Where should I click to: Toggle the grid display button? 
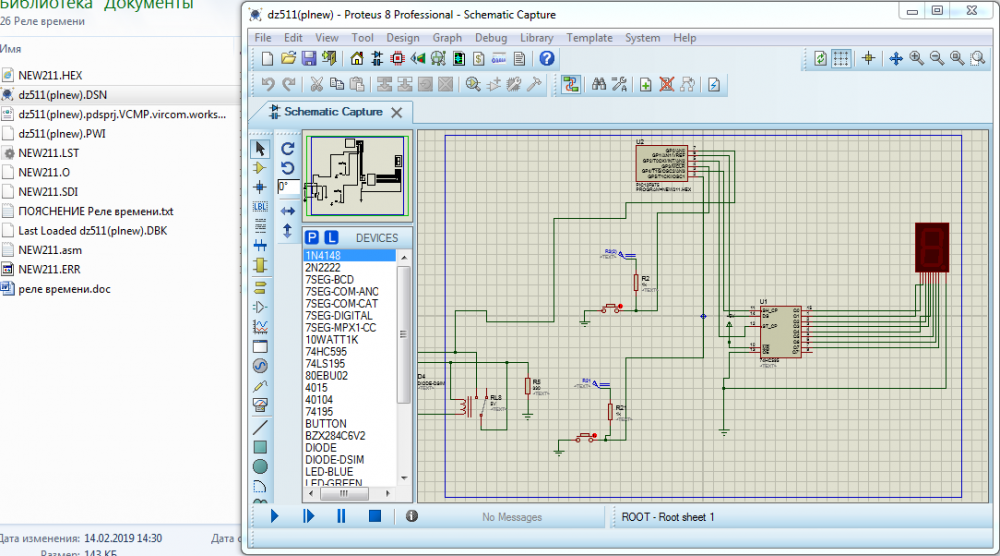point(842,59)
